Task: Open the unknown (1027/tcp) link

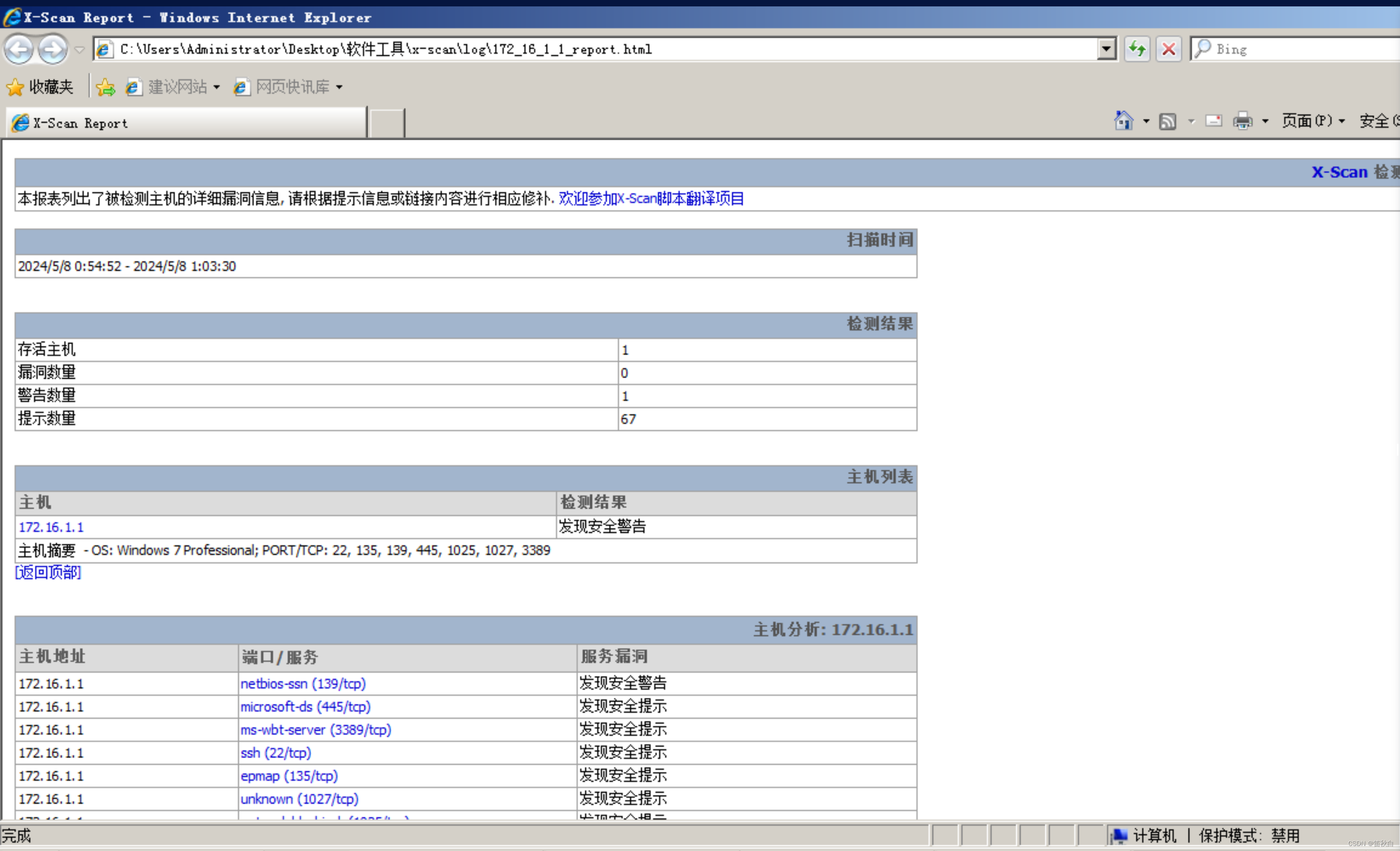Action: pos(300,799)
